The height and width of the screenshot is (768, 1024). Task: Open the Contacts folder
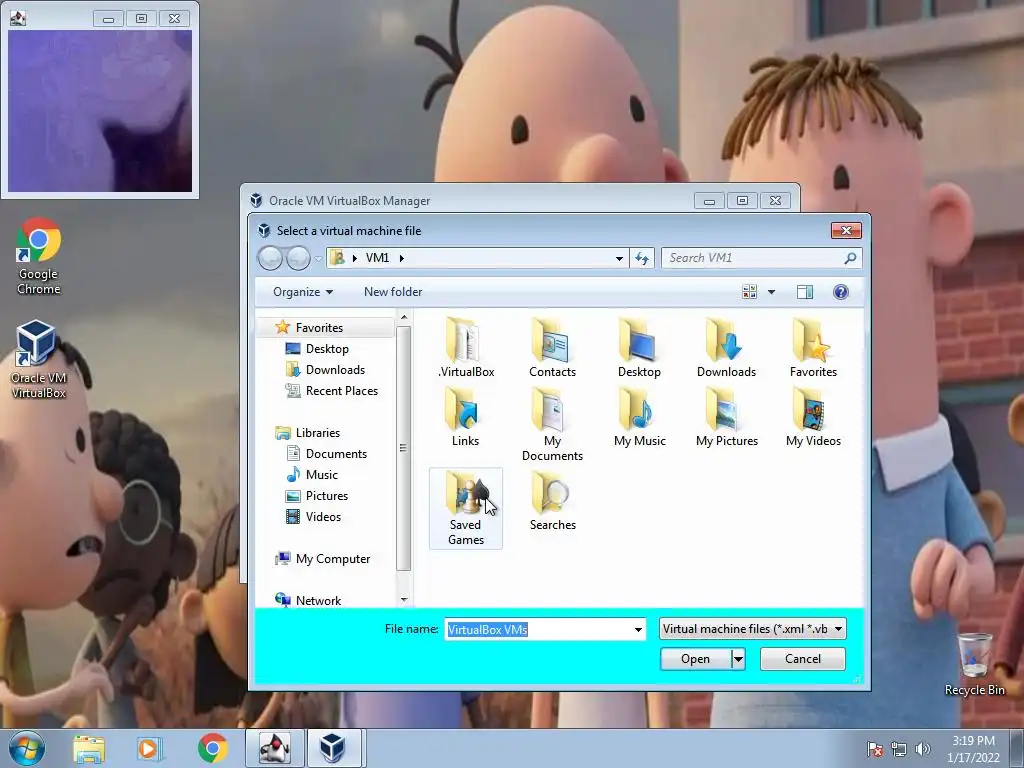point(552,347)
